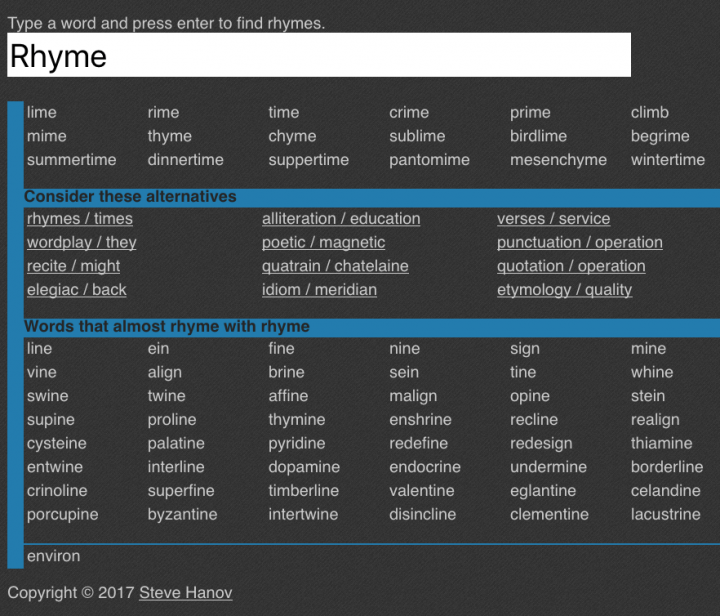Open the idiom / meridian alternative
Viewport: 720px width, 616px height.
(x=319, y=290)
